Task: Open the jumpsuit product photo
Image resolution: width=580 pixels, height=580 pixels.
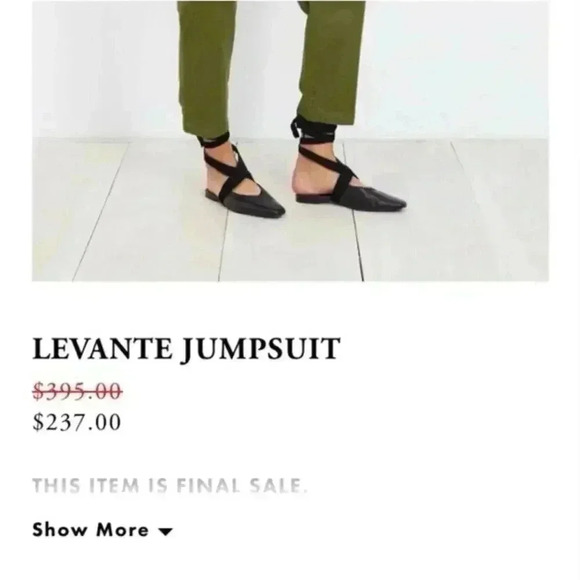Action: pyautogui.click(x=290, y=141)
